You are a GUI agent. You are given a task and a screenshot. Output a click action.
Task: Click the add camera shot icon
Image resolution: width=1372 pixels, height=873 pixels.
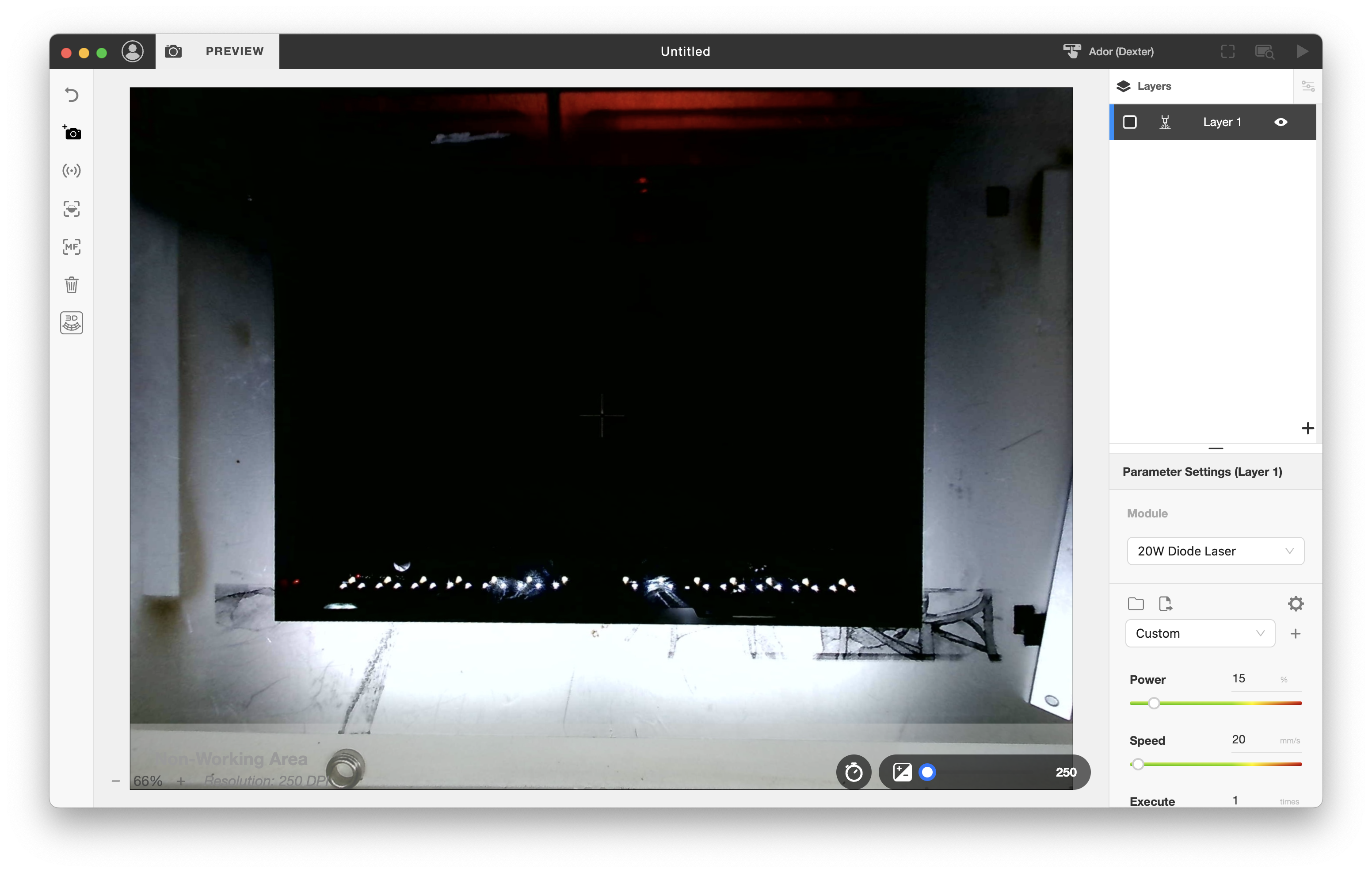(x=71, y=132)
